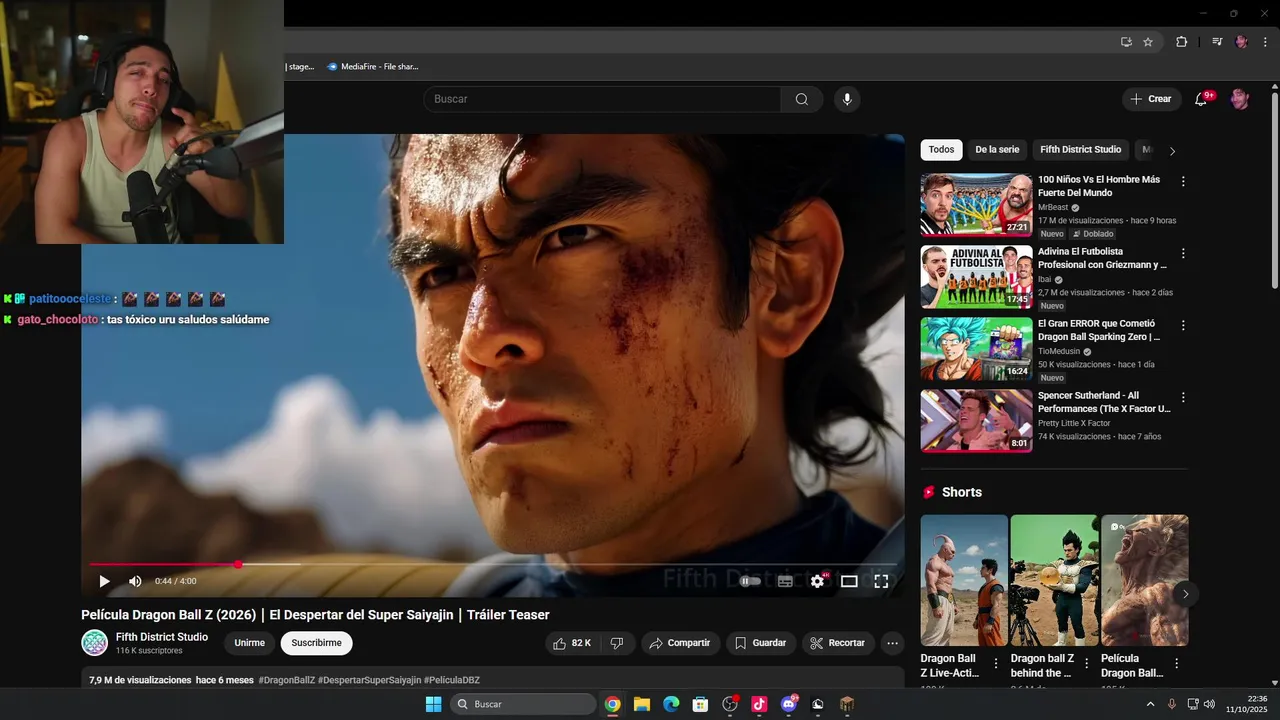The height and width of the screenshot is (720, 1280).
Task: Open the Compartir share dialog
Action: click(680, 643)
